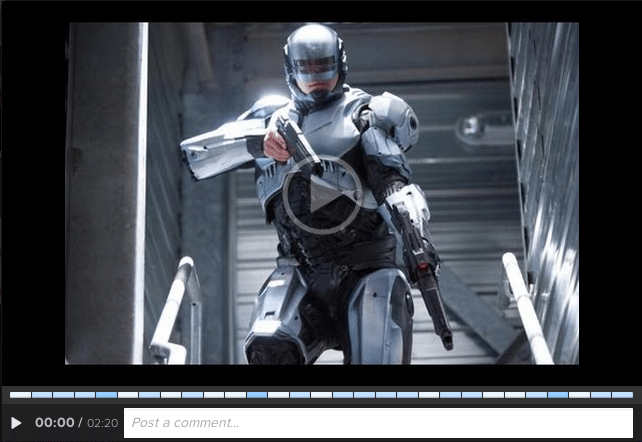Seek to the midpoint of the segmented timeline

(321, 395)
